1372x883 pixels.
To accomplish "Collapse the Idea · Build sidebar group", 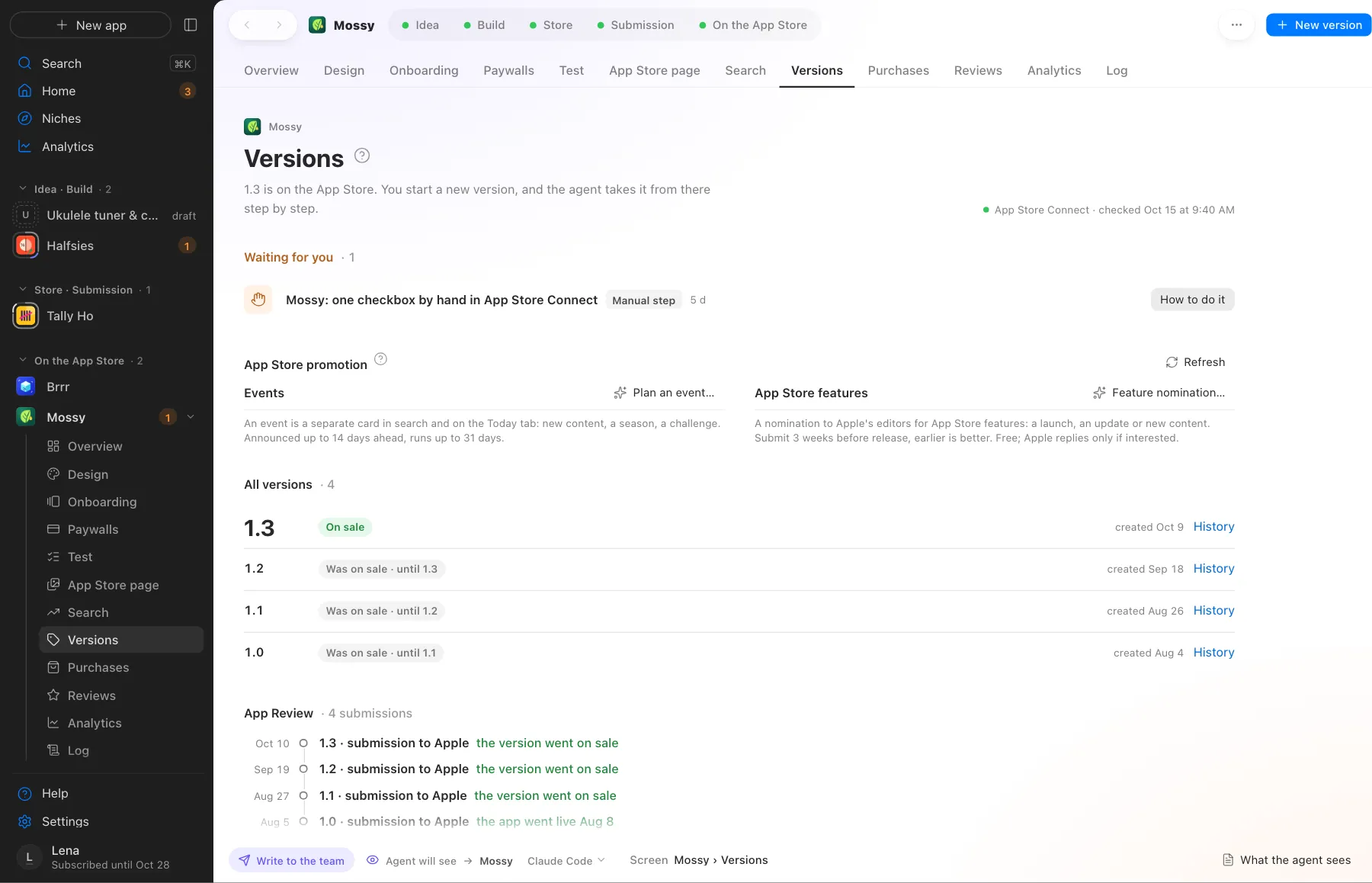I will tap(23, 188).
